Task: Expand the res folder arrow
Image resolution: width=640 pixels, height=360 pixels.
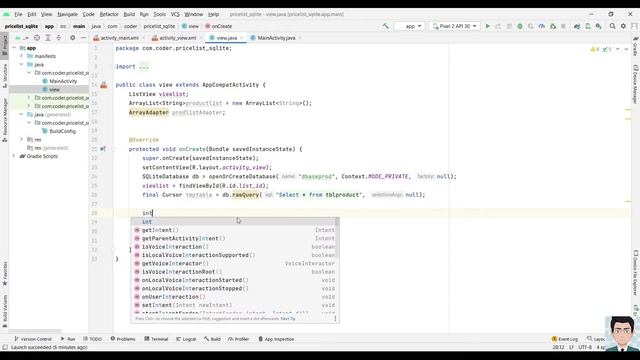Action: pyautogui.click(x=22, y=139)
